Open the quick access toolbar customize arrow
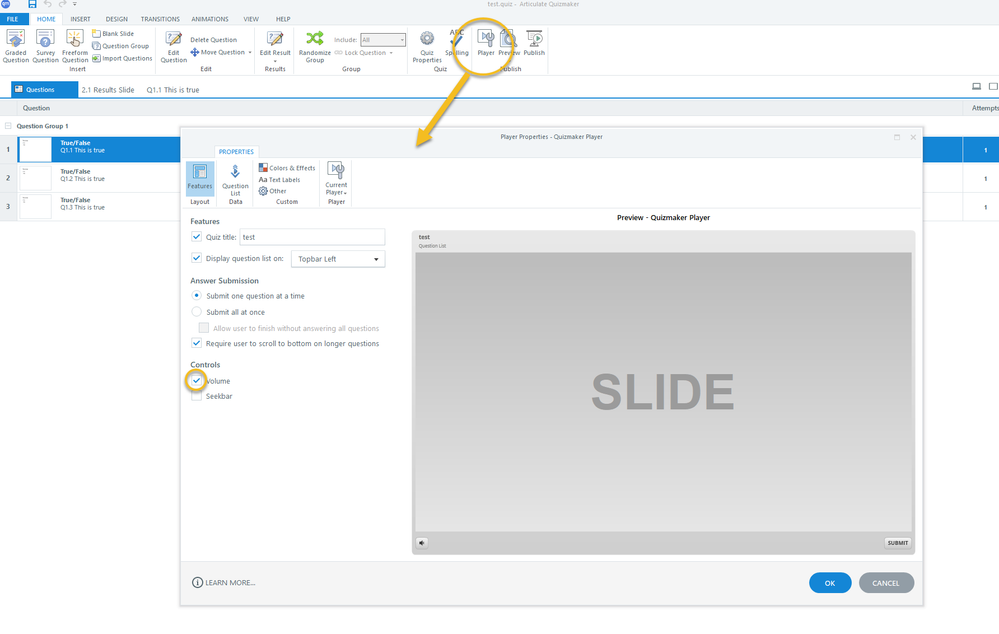The image size is (999, 634). tap(75, 4)
